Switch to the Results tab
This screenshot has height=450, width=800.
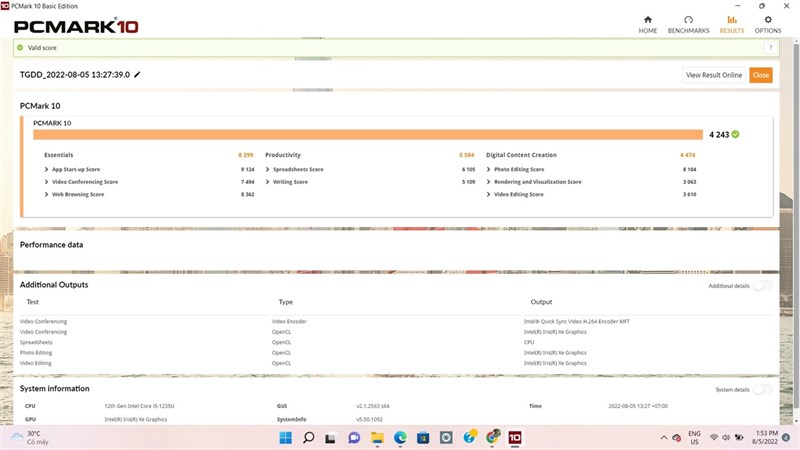coord(732,24)
